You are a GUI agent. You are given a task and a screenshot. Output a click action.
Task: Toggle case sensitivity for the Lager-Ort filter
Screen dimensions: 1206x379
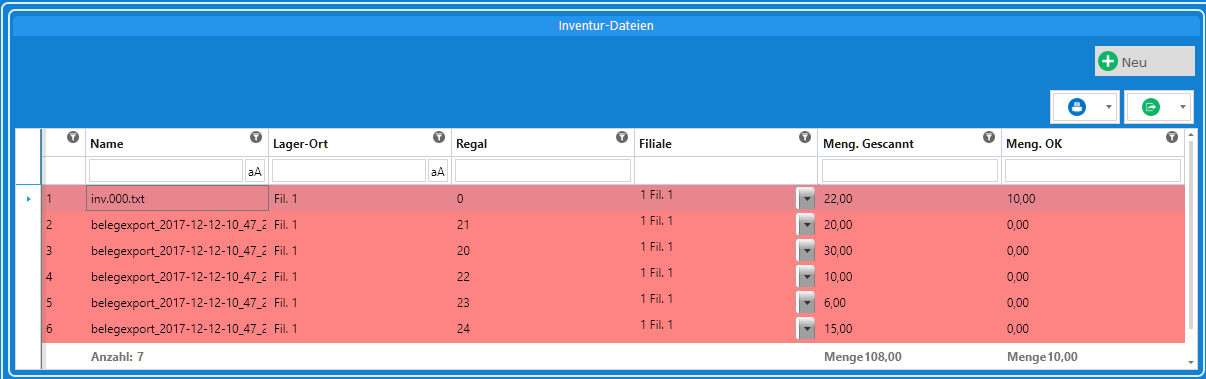pyautogui.click(x=437, y=171)
